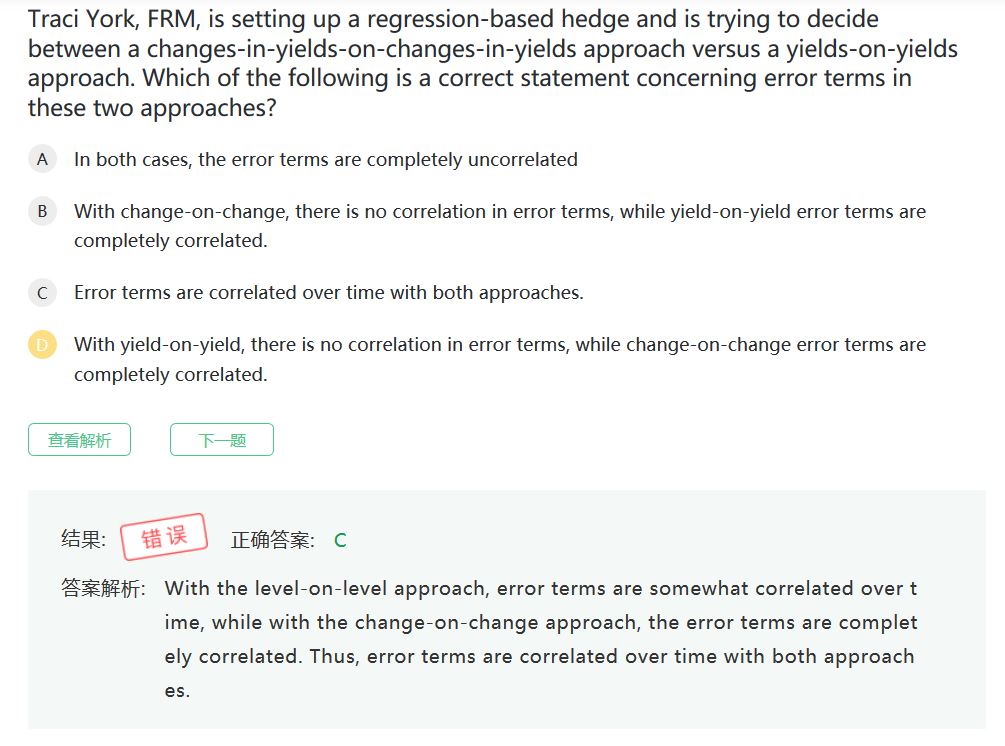Click 'completely correlated.' line under option D
Screen dimensions: 1005x746
(170, 374)
